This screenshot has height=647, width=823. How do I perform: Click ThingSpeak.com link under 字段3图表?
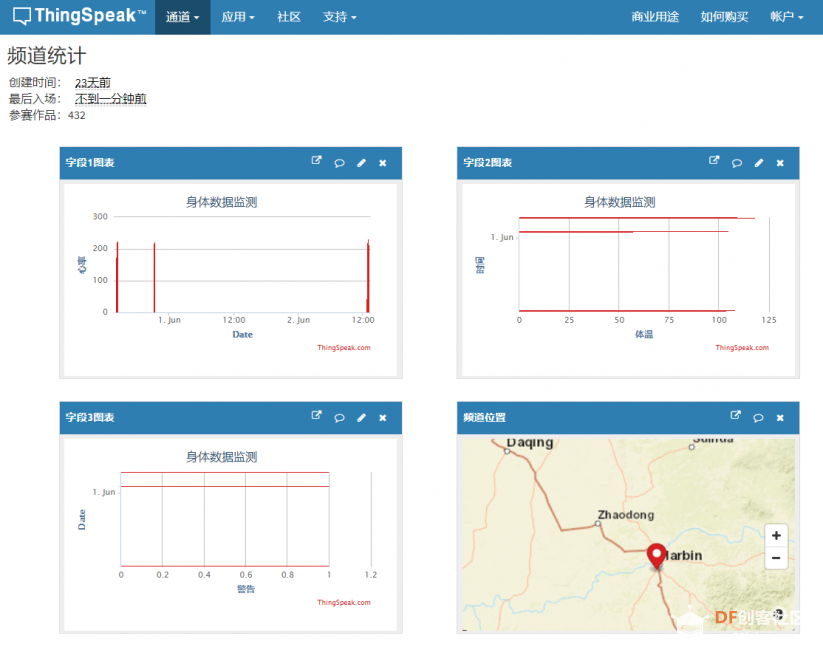point(344,602)
